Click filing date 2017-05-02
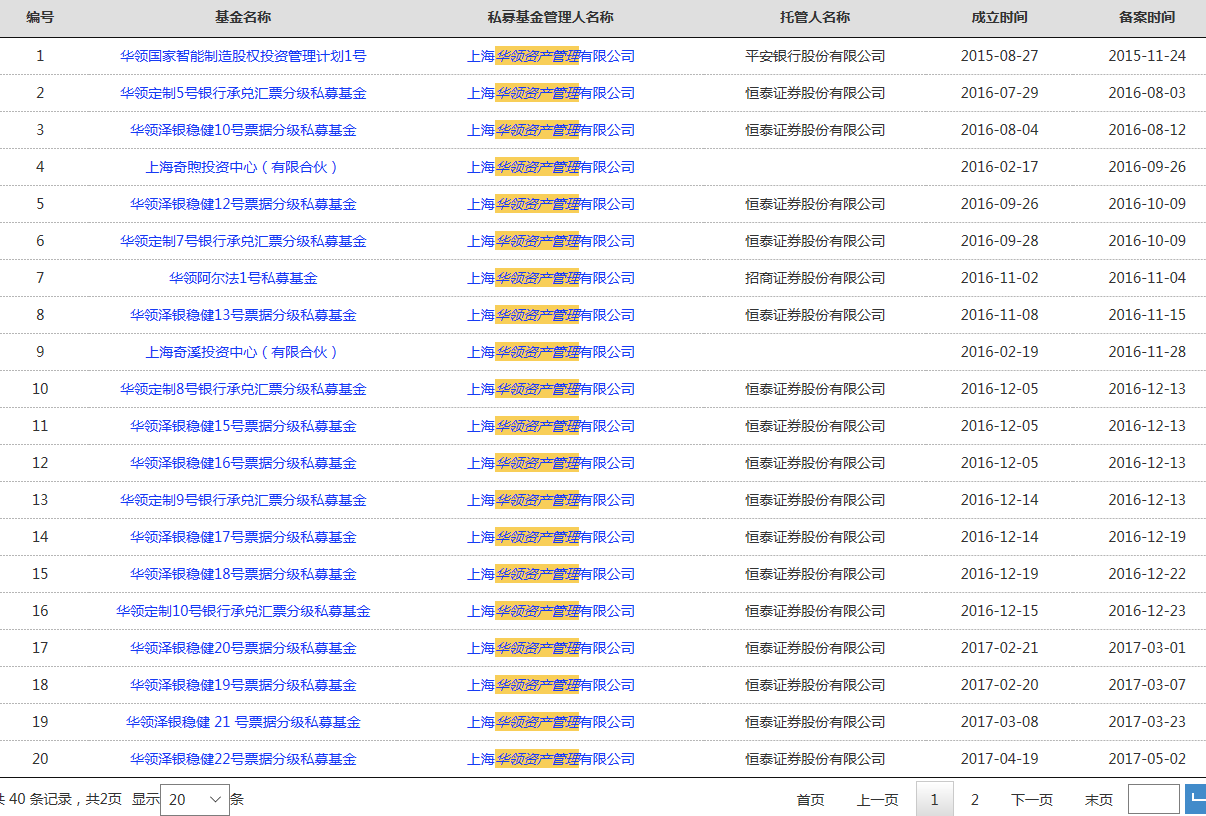 1147,759
